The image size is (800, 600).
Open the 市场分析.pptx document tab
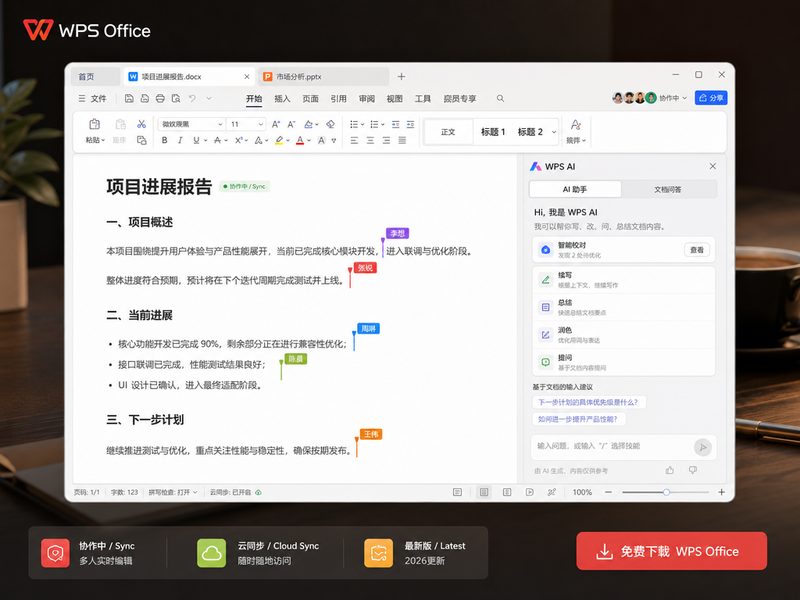tap(323, 77)
